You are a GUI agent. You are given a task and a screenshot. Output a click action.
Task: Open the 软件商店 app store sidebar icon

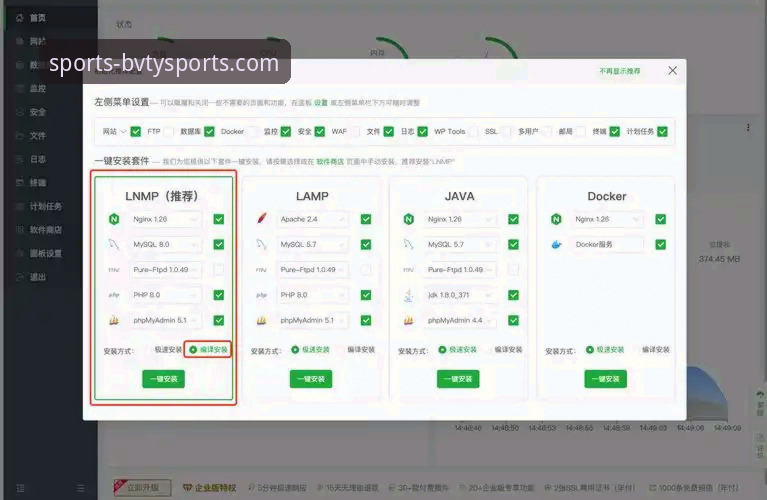tap(20, 229)
